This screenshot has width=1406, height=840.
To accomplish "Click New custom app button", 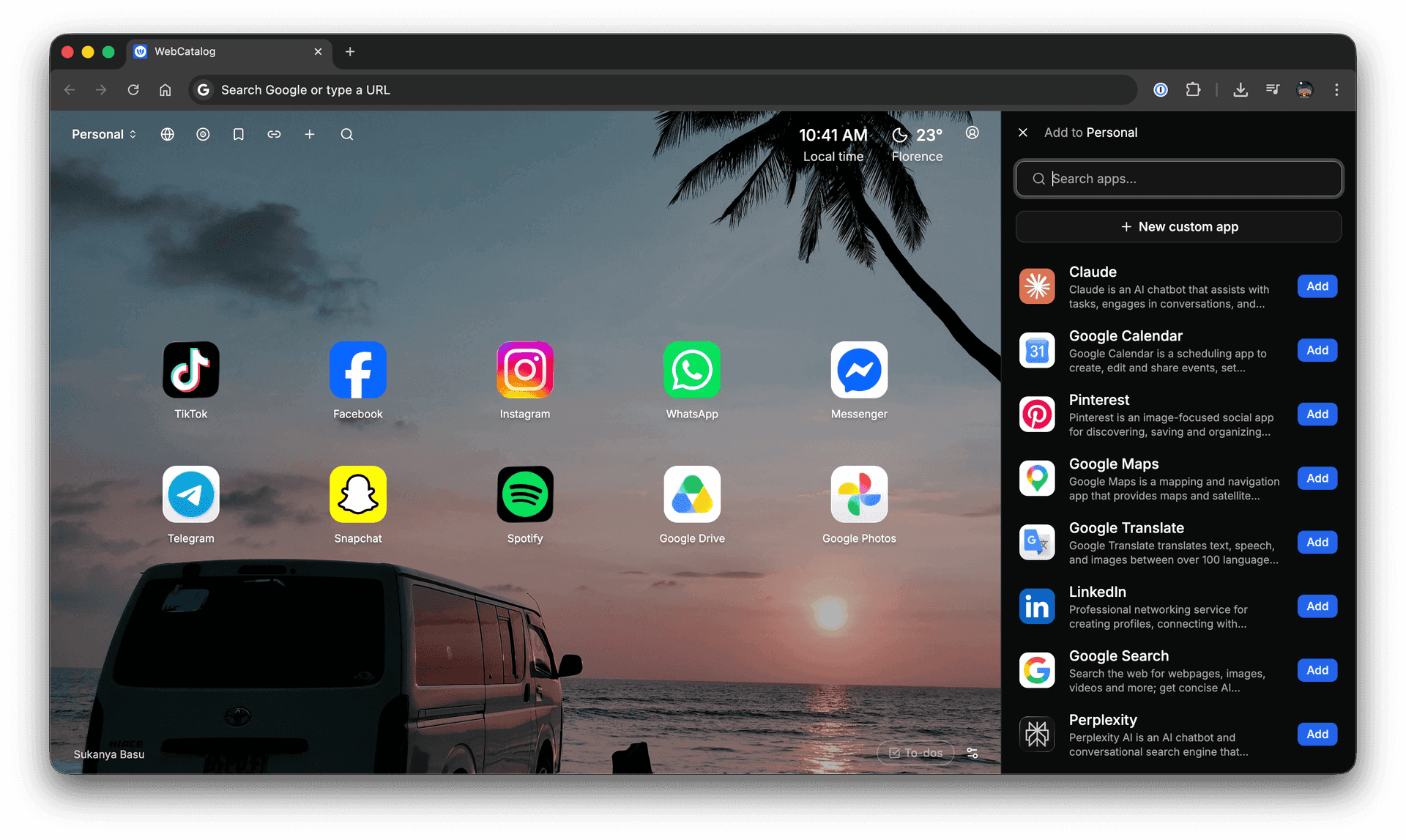I will (x=1178, y=226).
